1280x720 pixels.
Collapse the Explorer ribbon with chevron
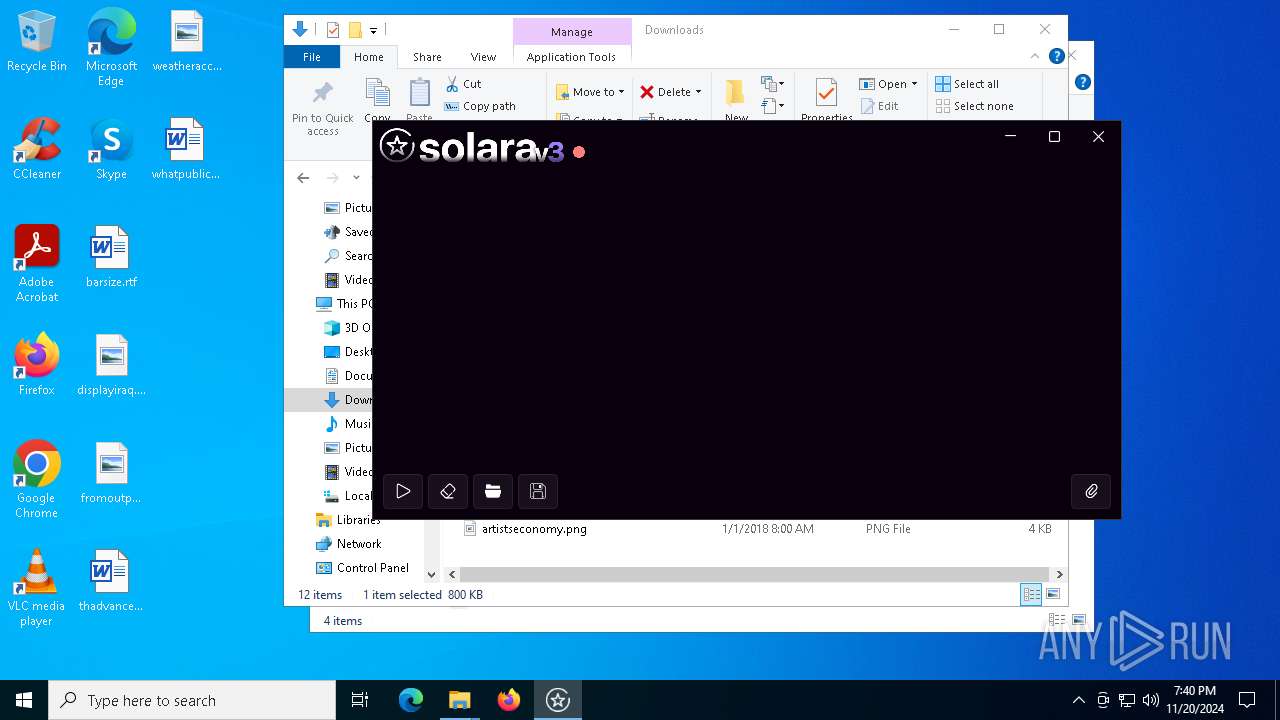(1035, 56)
